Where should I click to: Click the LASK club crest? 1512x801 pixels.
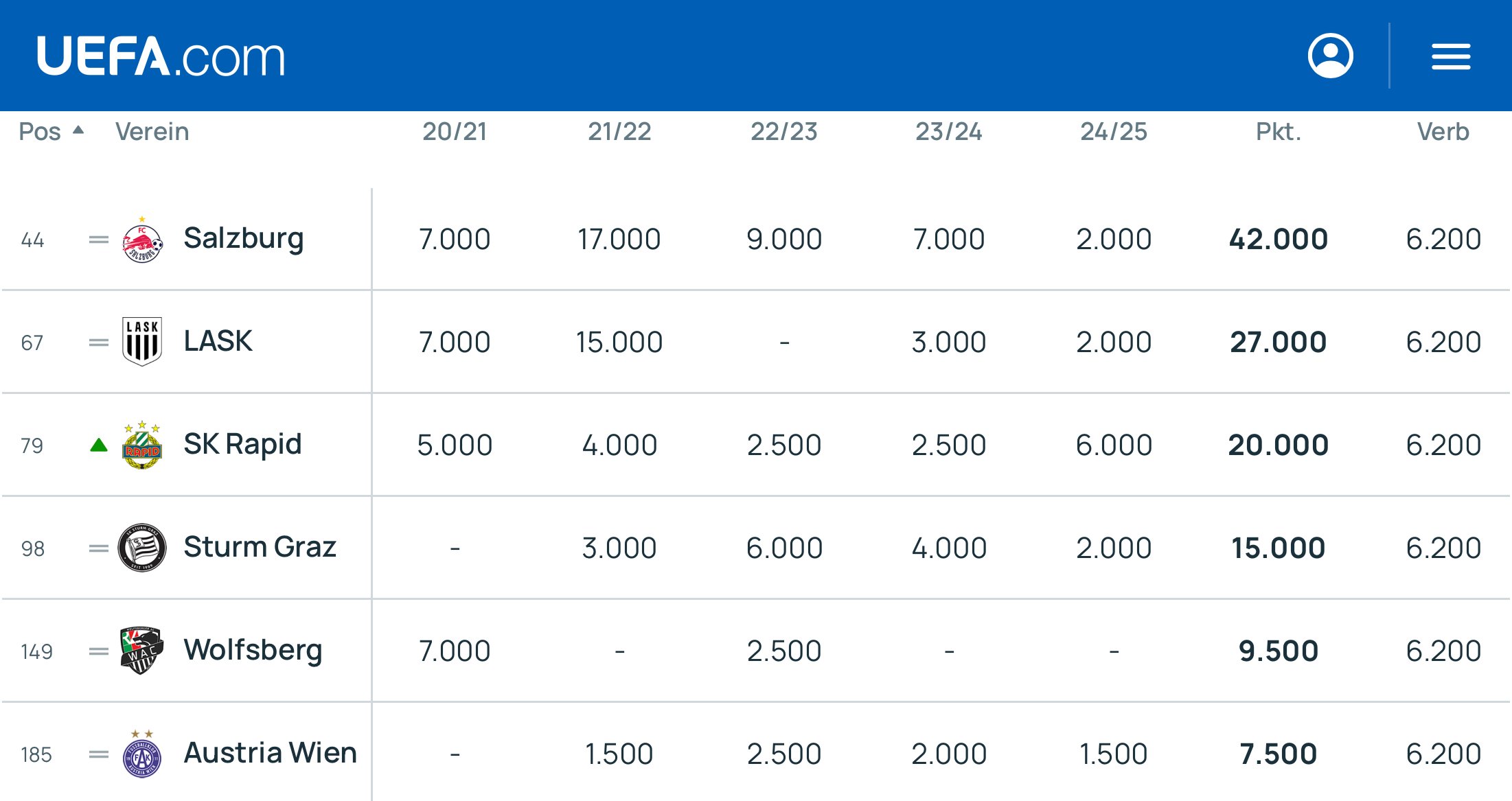pos(142,342)
